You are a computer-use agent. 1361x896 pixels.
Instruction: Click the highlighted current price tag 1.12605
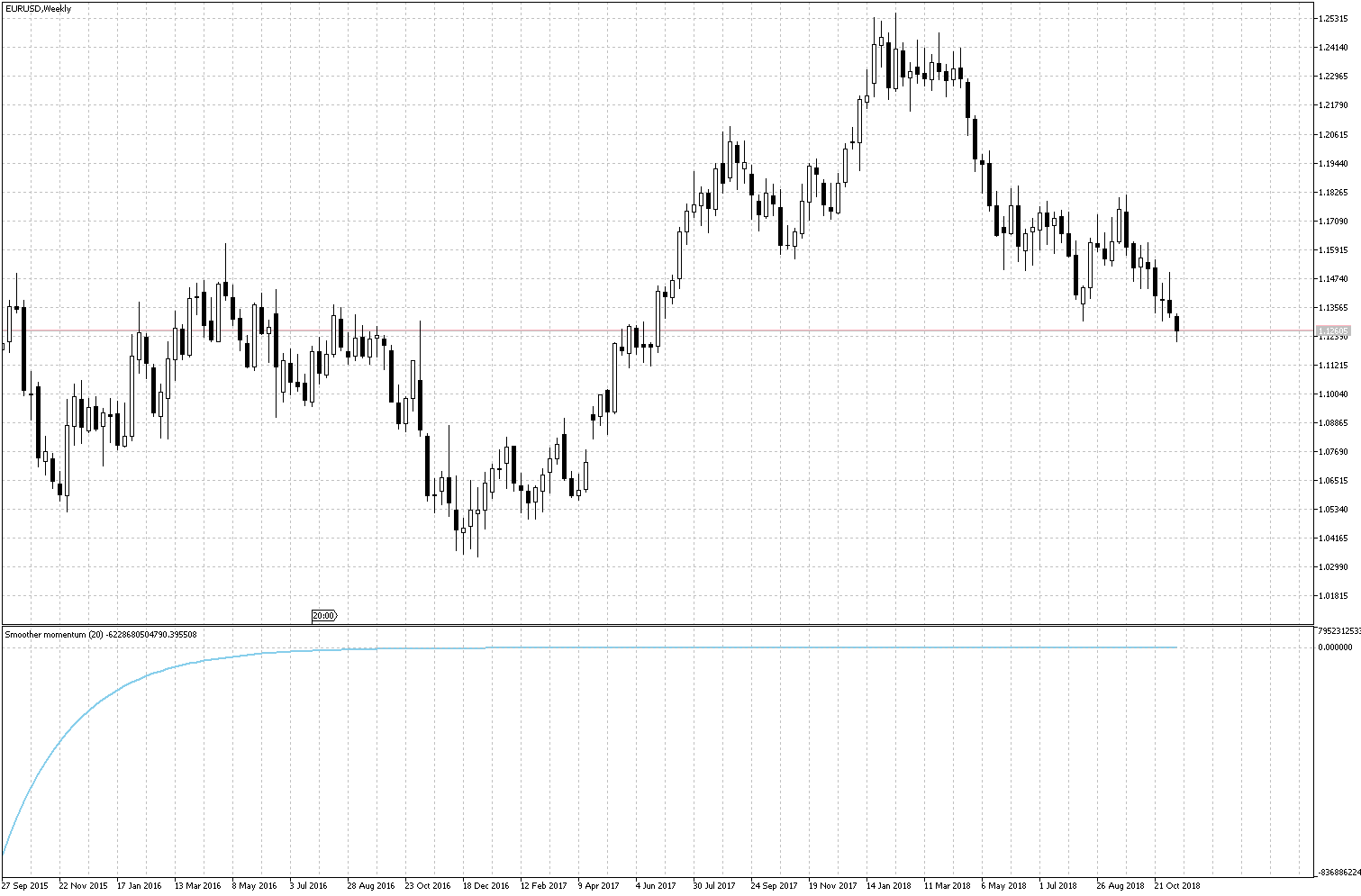[x=1333, y=330]
